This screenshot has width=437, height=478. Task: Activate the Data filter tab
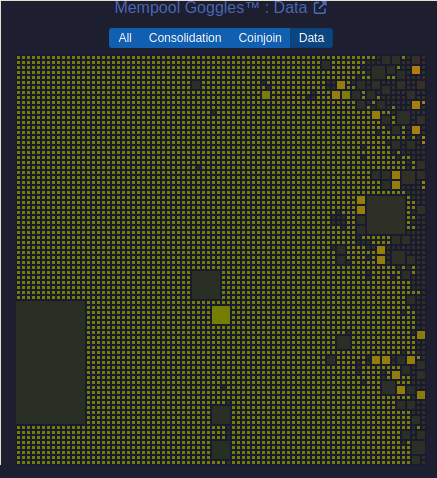tap(311, 38)
